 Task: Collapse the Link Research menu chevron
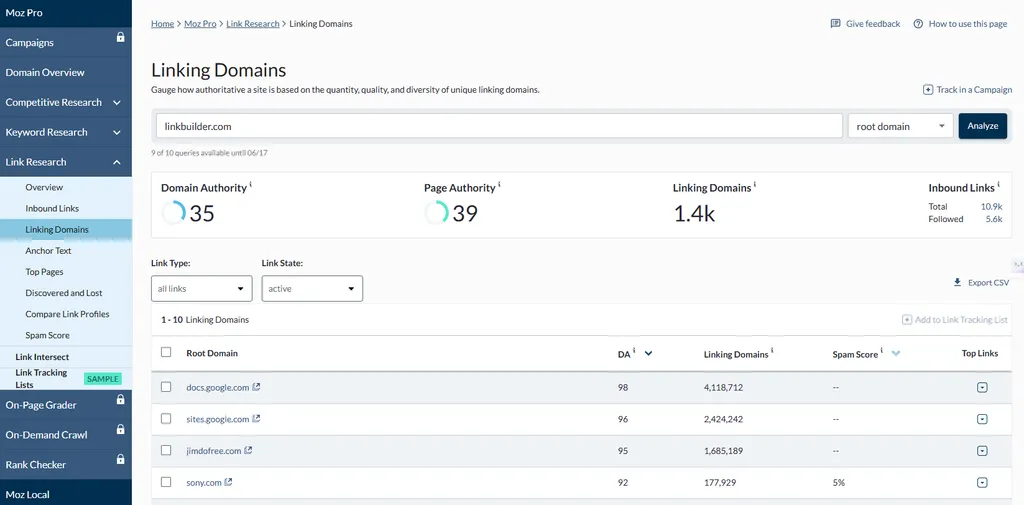pos(117,162)
